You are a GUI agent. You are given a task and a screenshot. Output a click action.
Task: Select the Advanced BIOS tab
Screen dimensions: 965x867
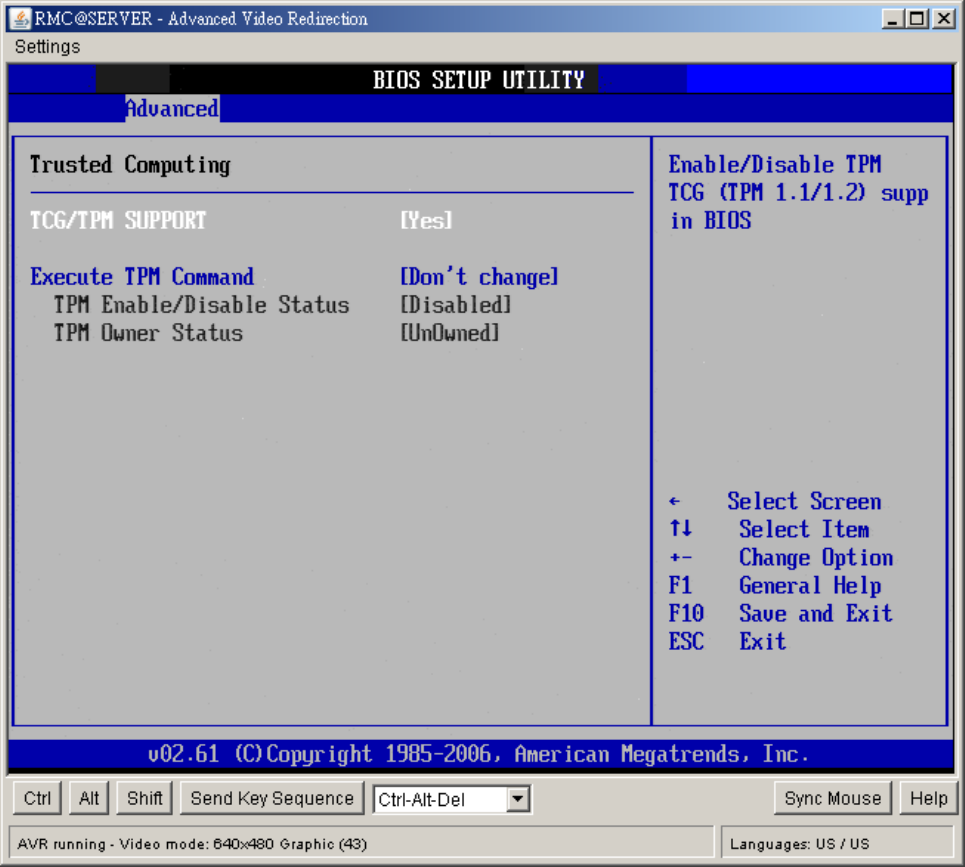[171, 109]
